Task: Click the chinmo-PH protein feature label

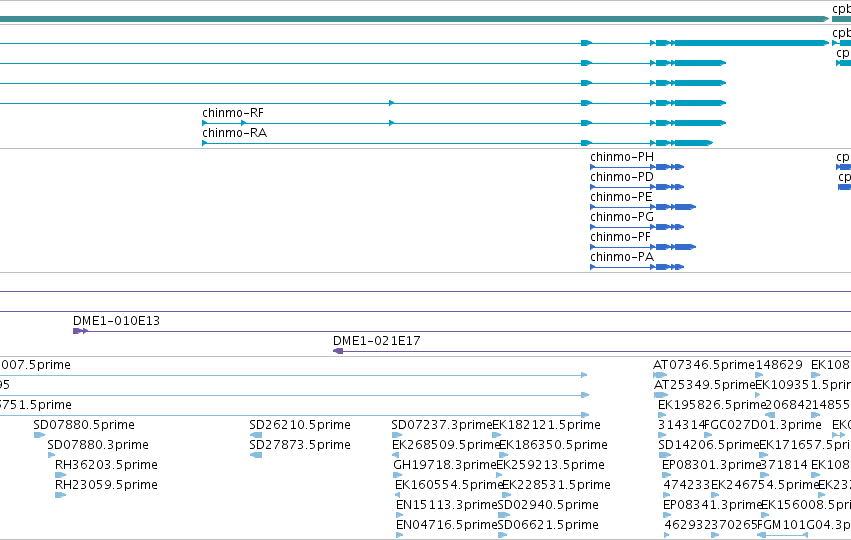Action: [622, 157]
